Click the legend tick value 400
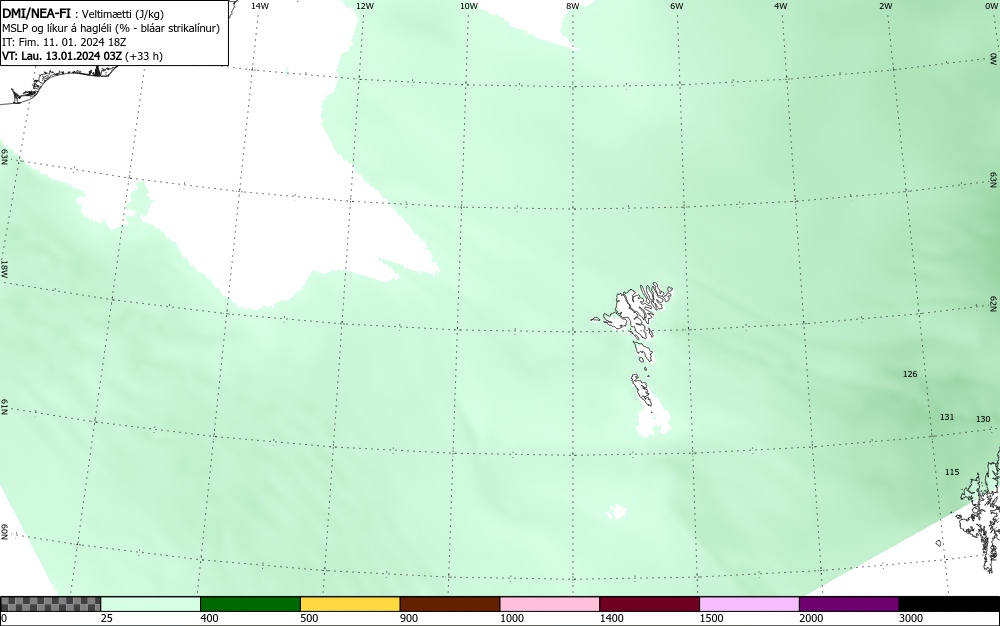Screen dimensions: 1000x626 [209, 618]
